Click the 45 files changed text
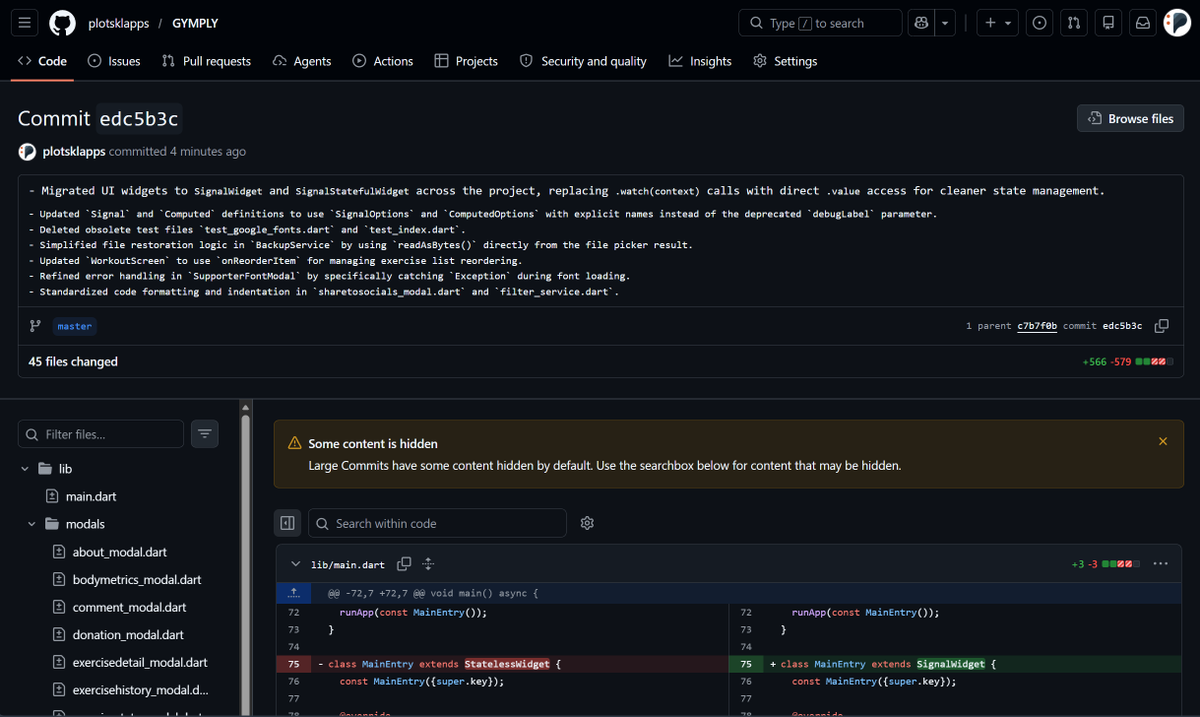 73,362
